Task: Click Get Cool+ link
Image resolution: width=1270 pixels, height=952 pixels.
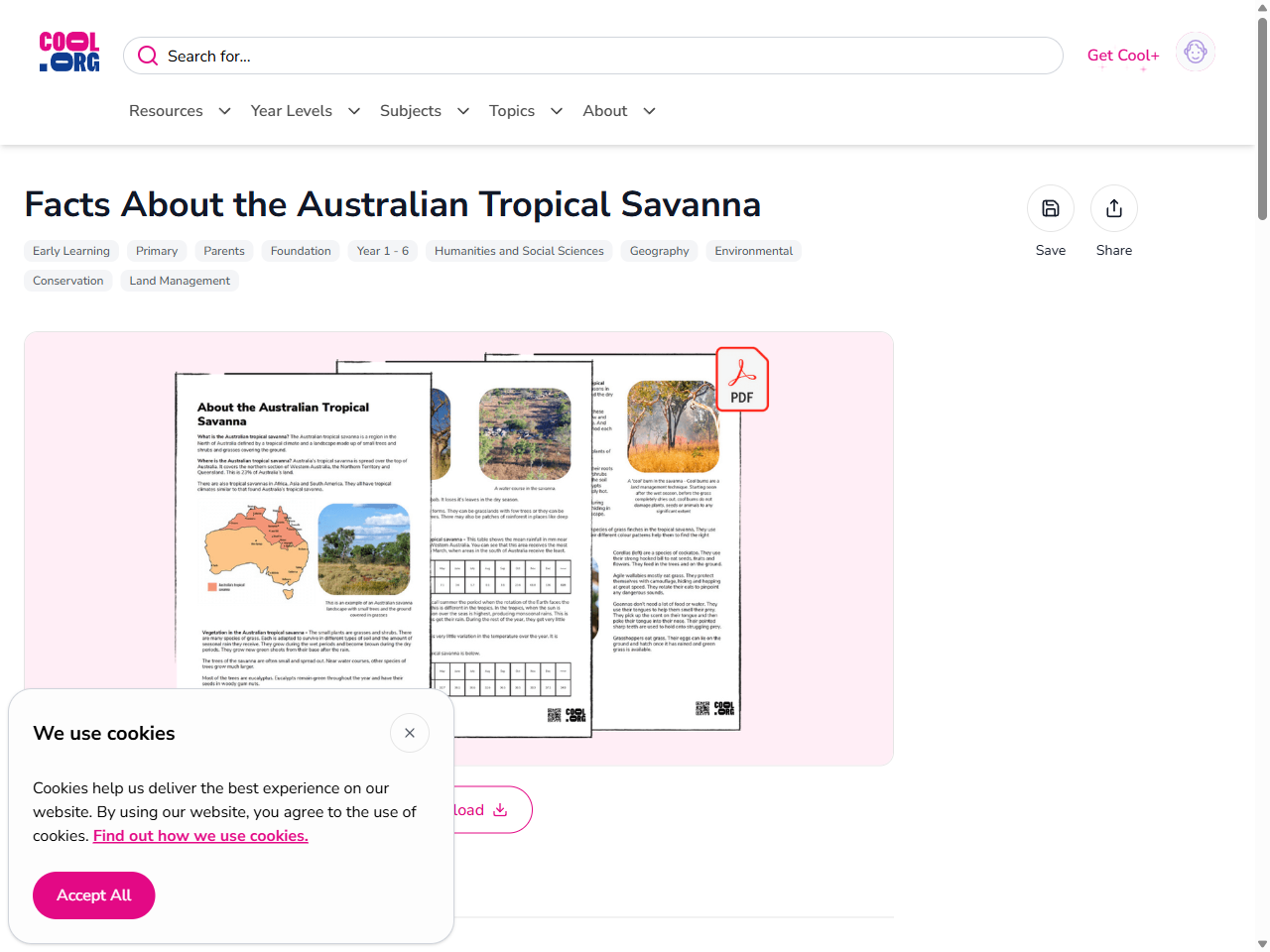Action: pos(1123,56)
